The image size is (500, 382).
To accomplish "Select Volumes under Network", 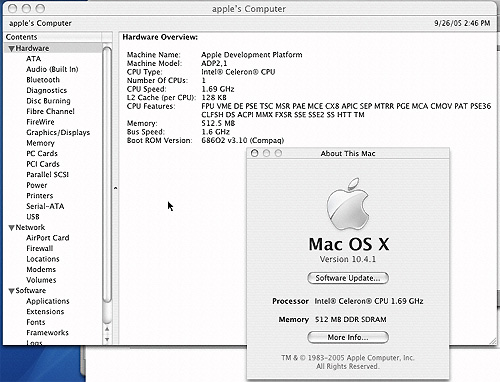I will coord(41,280).
